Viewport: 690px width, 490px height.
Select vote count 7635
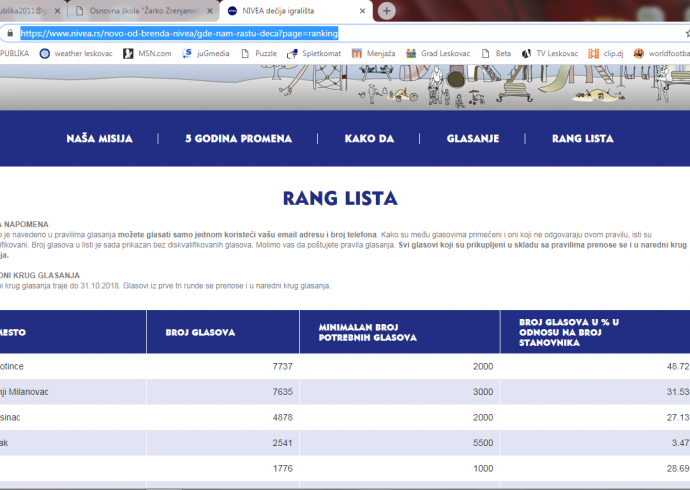[283, 392]
